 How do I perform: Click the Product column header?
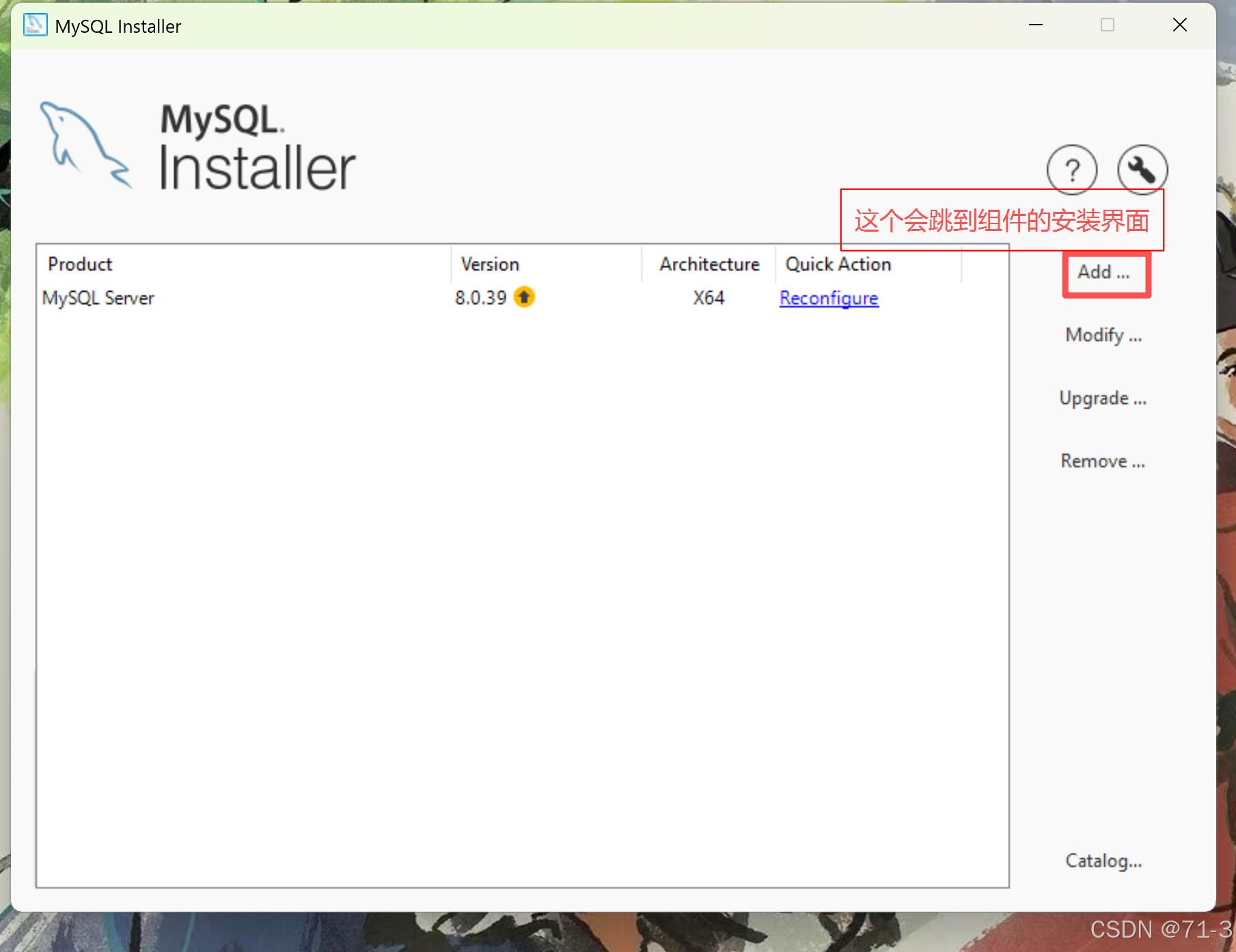pos(245,264)
